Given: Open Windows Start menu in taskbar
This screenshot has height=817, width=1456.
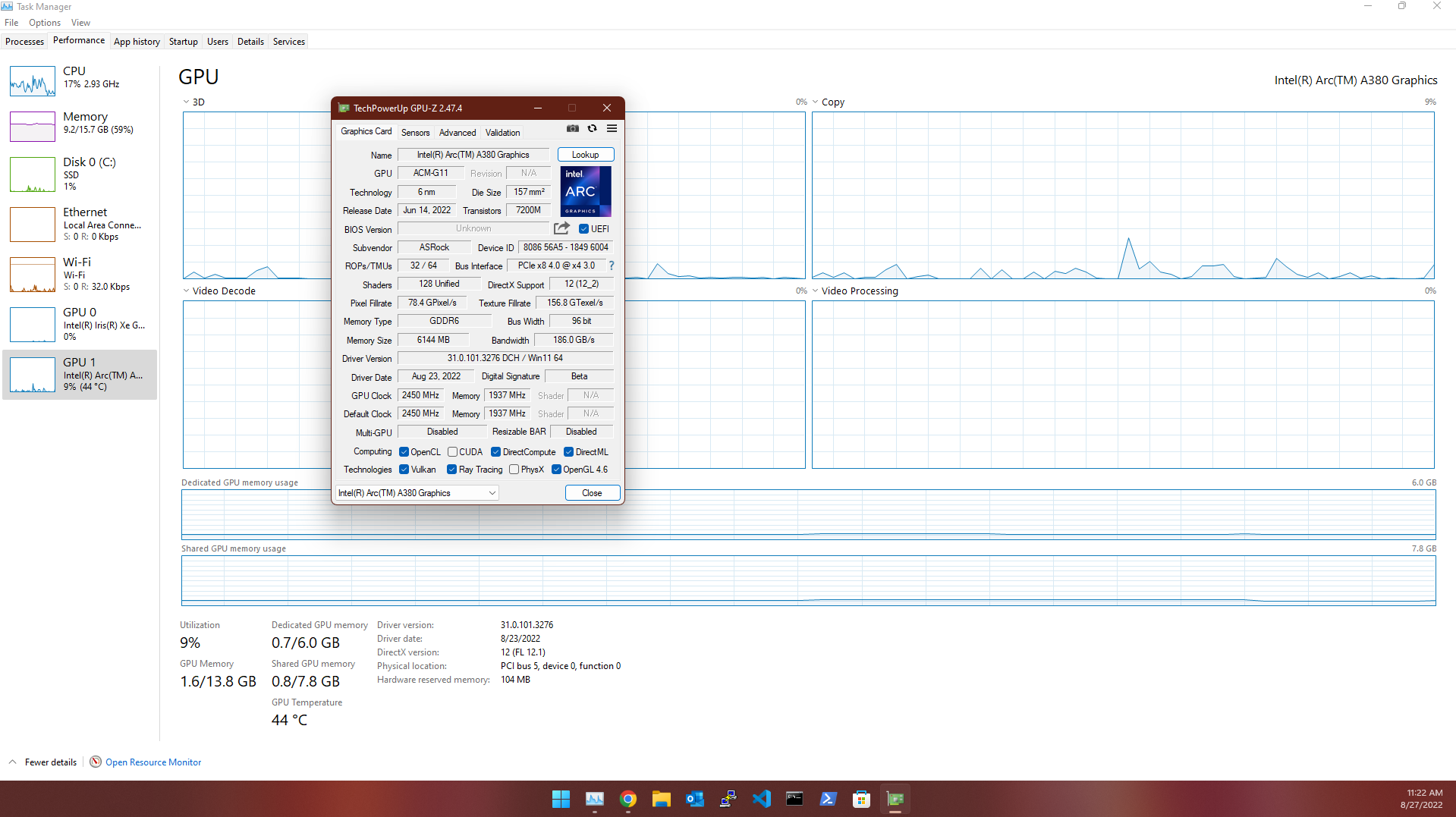Looking at the screenshot, I should (x=561, y=799).
